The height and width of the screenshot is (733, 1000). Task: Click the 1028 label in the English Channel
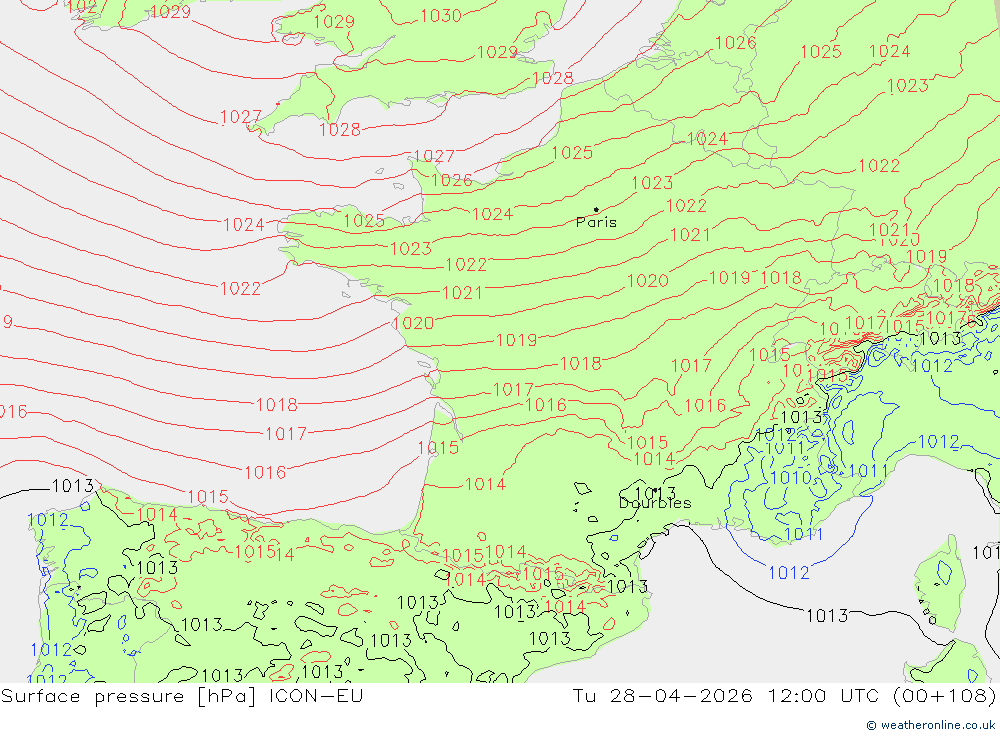tap(340, 130)
